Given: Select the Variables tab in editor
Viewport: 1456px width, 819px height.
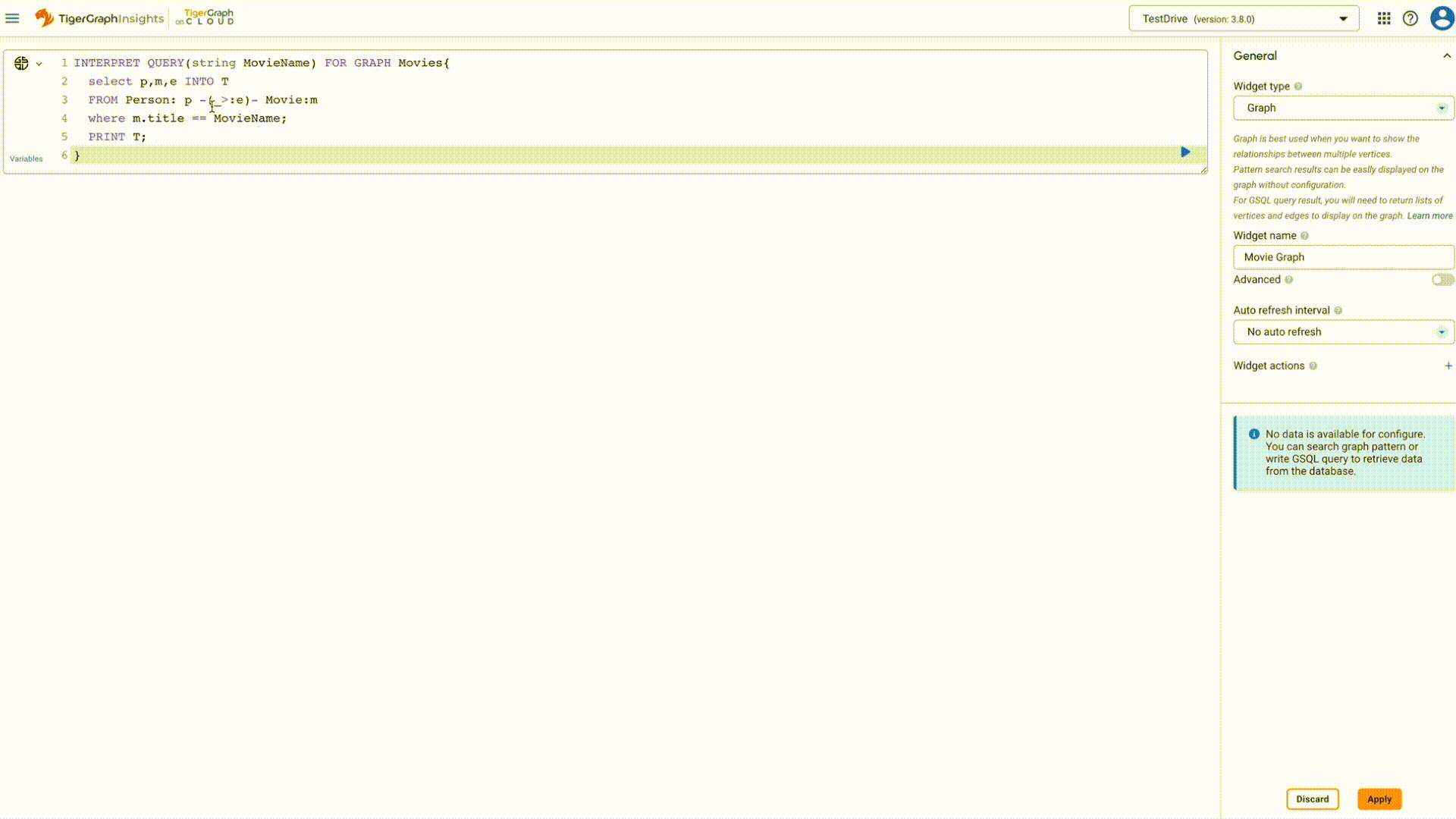Looking at the screenshot, I should click(x=25, y=158).
